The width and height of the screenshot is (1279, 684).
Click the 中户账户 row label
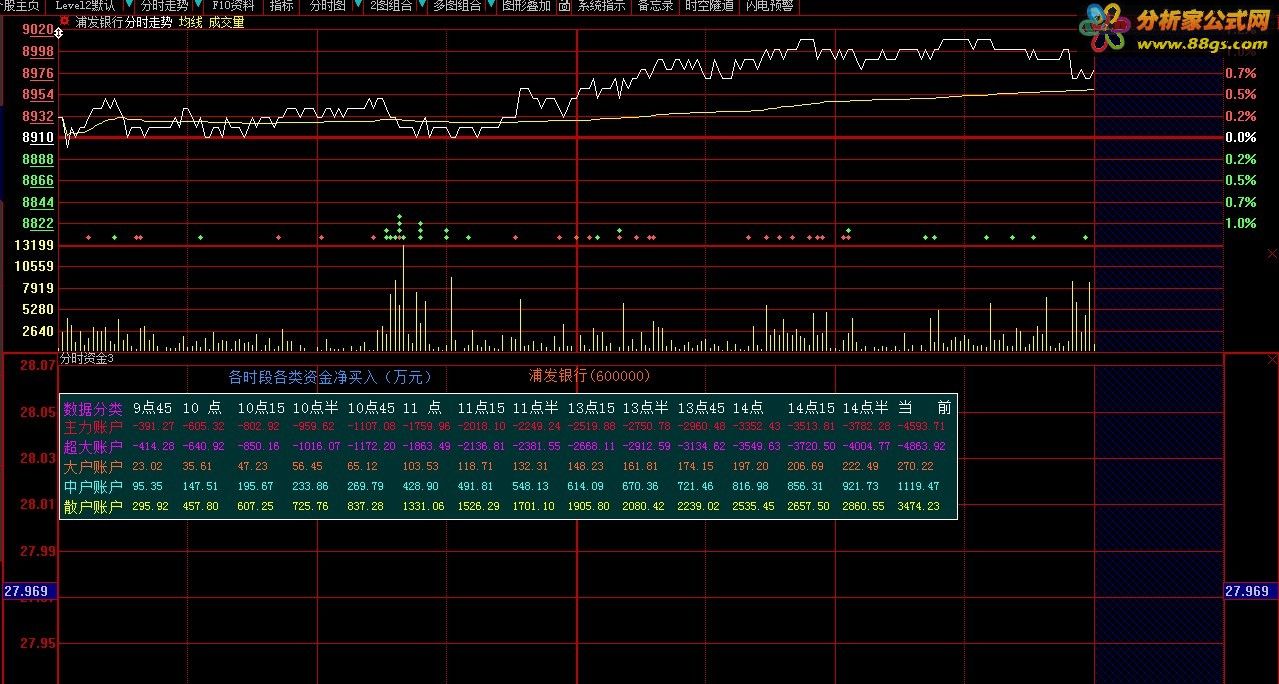[93, 486]
